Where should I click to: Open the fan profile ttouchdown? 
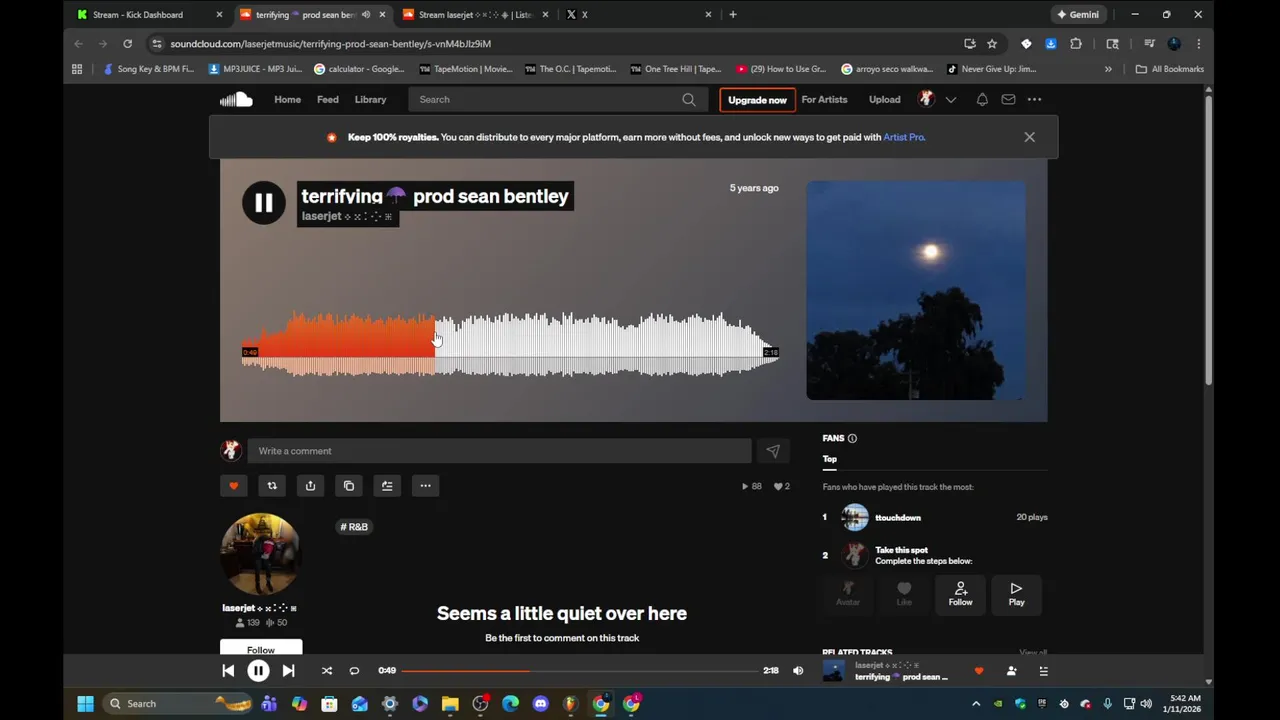coord(898,517)
